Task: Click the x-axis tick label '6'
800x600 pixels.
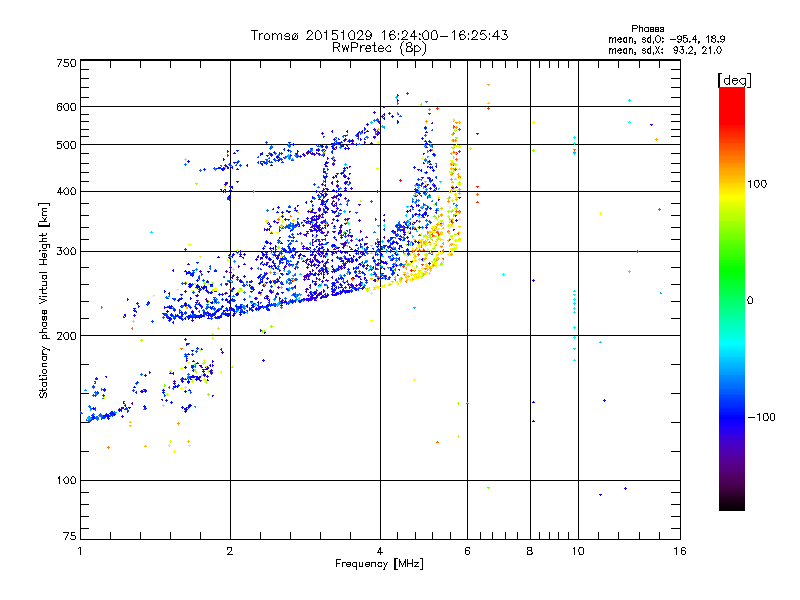Action: coord(467,551)
